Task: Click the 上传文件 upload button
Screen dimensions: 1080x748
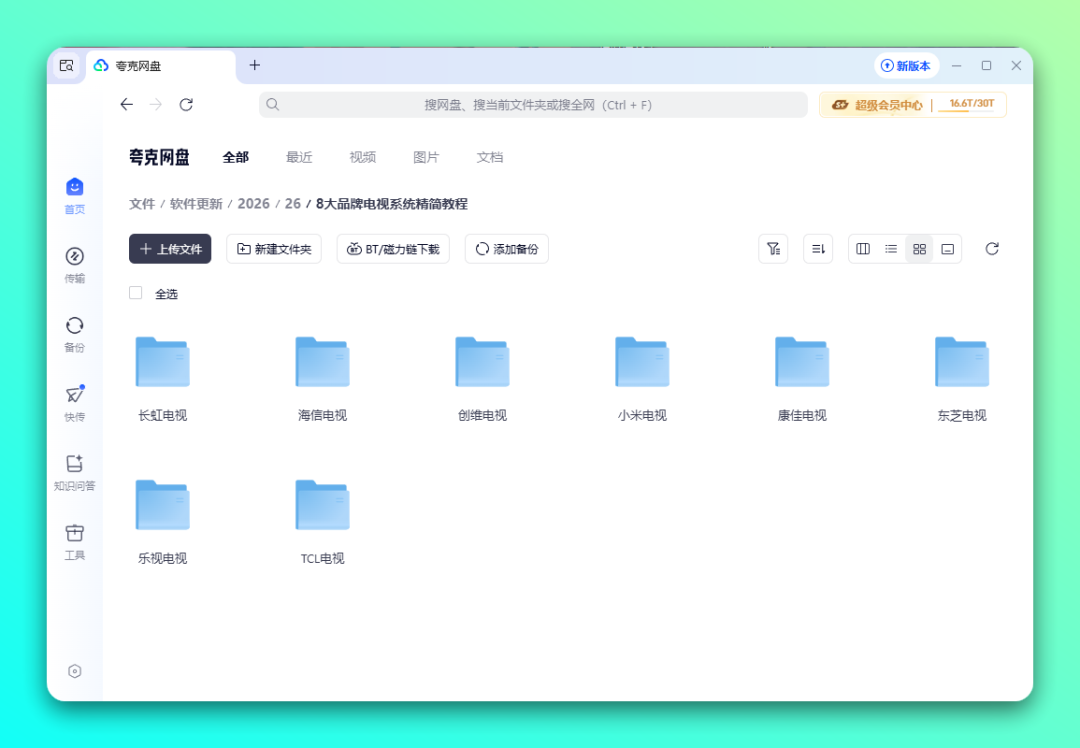Action: tap(170, 248)
